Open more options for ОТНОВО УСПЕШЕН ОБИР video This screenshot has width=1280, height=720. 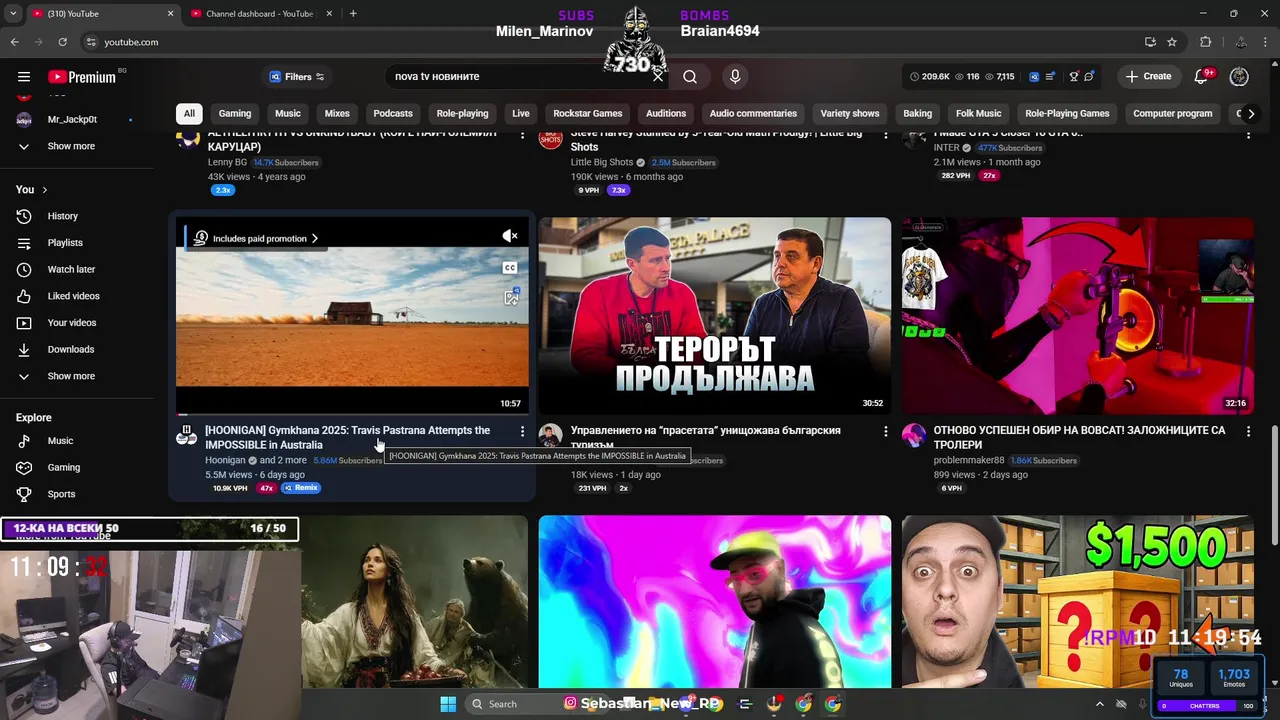(1248, 431)
